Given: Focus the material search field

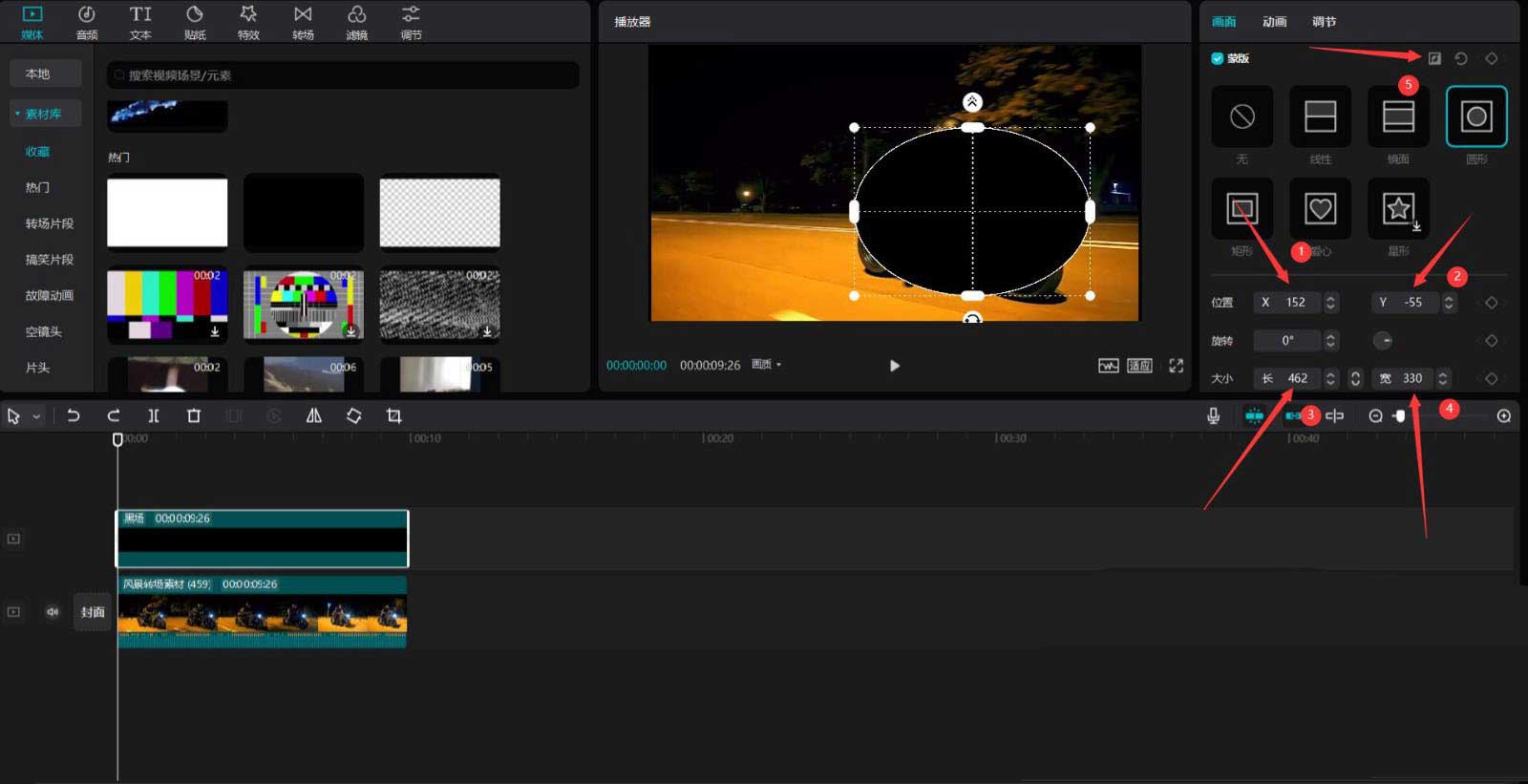Looking at the screenshot, I should tap(343, 75).
